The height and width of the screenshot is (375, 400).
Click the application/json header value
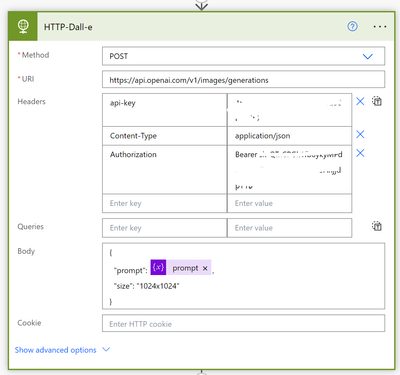[289, 136]
